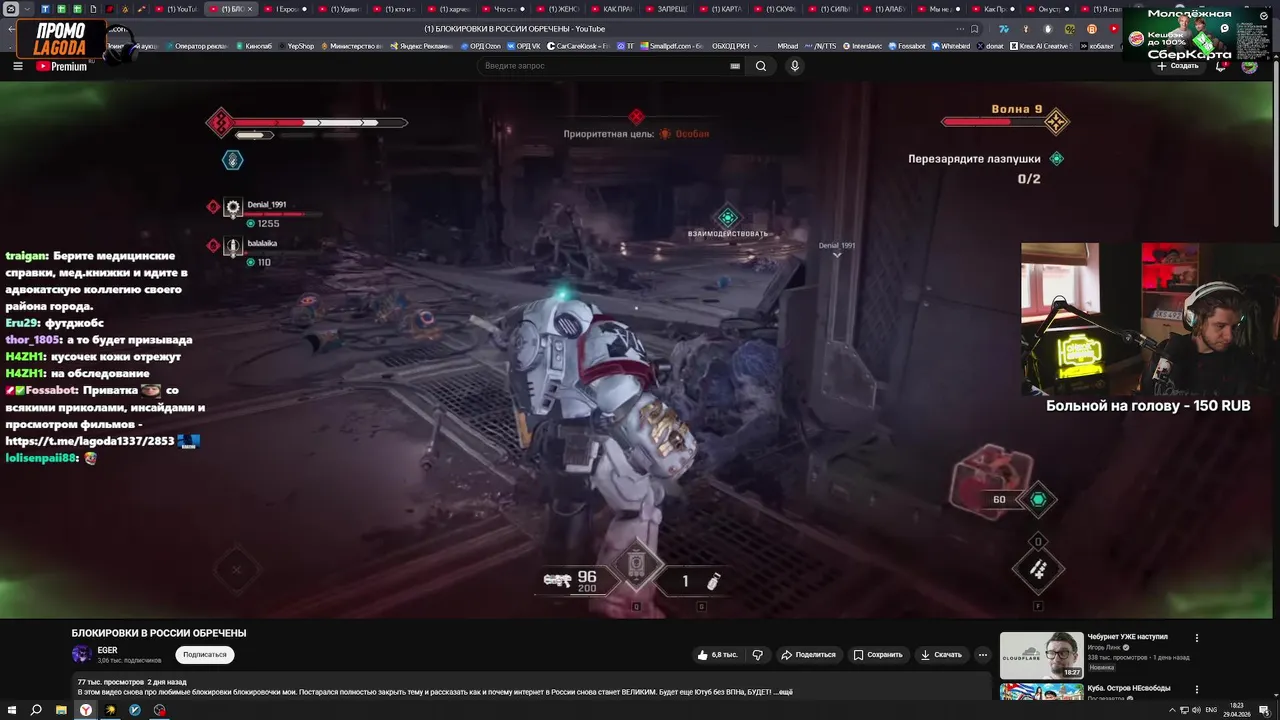Open Telegram link t.me/lagoda1337/2853 in chat
The width and height of the screenshot is (1280, 720).
90,441
